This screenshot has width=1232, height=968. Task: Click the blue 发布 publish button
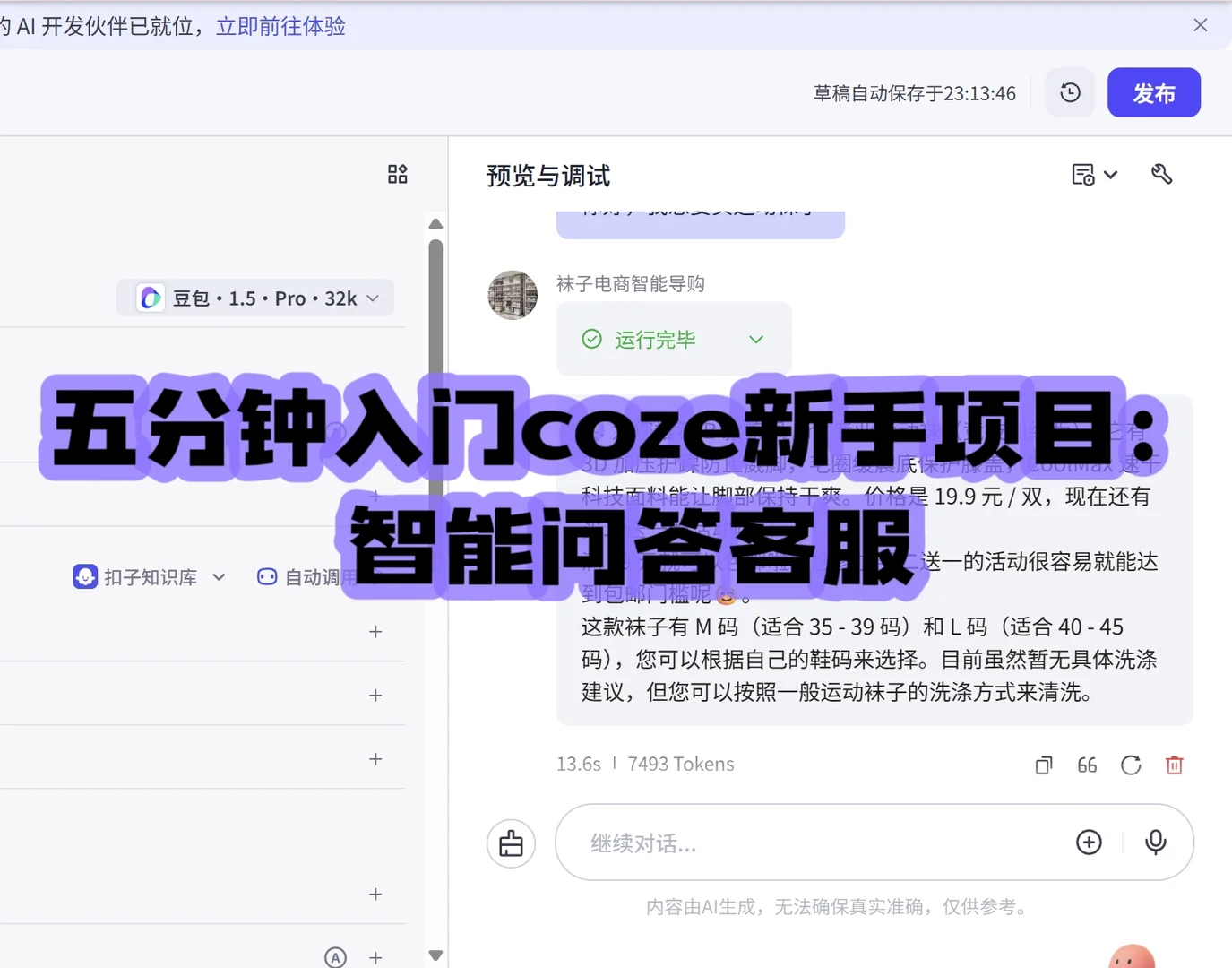click(x=1154, y=92)
